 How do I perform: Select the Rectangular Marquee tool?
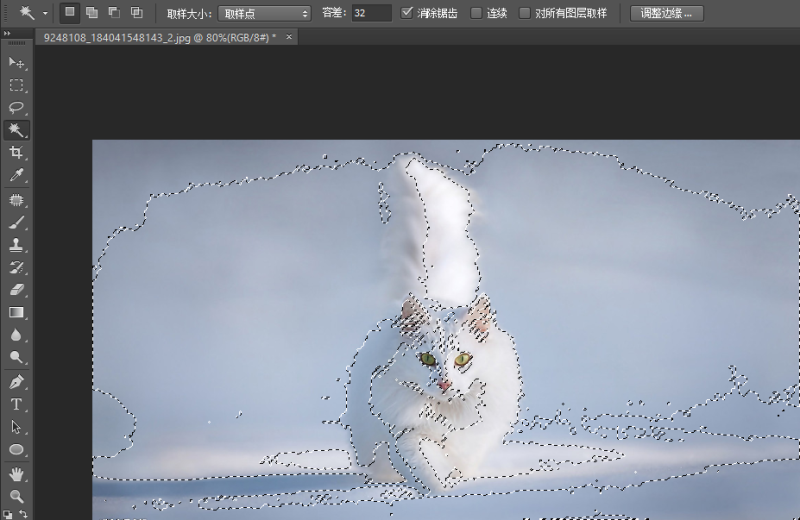(x=16, y=85)
